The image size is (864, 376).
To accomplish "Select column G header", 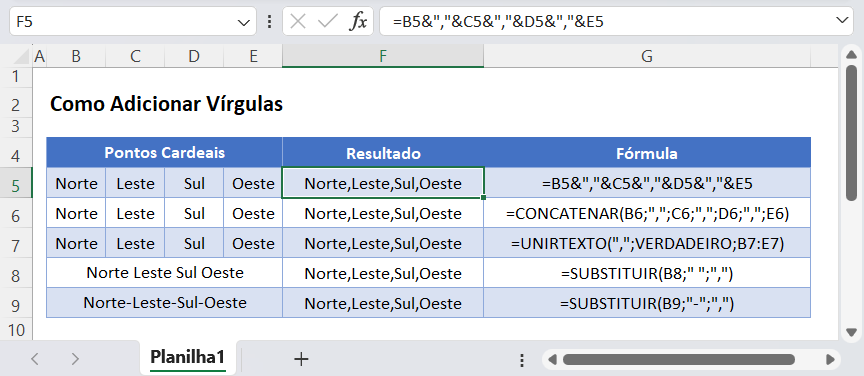I will pyautogui.click(x=647, y=56).
